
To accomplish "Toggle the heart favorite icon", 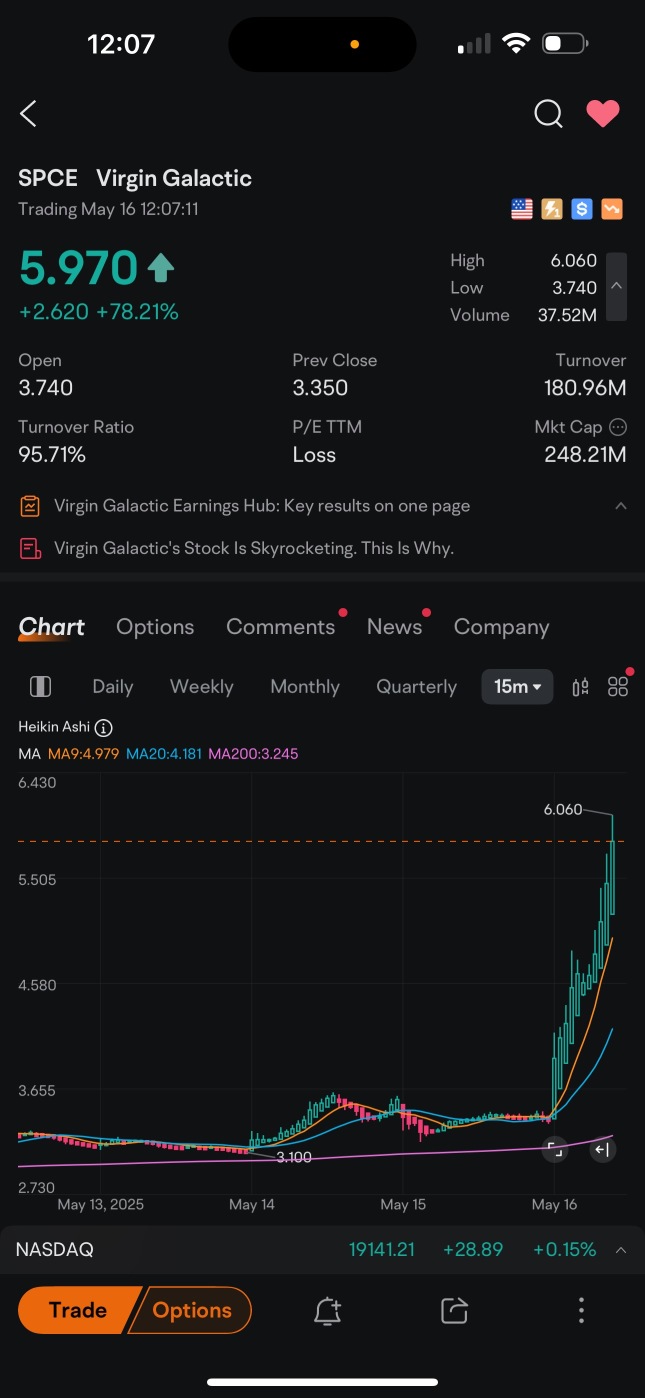I will [x=603, y=114].
